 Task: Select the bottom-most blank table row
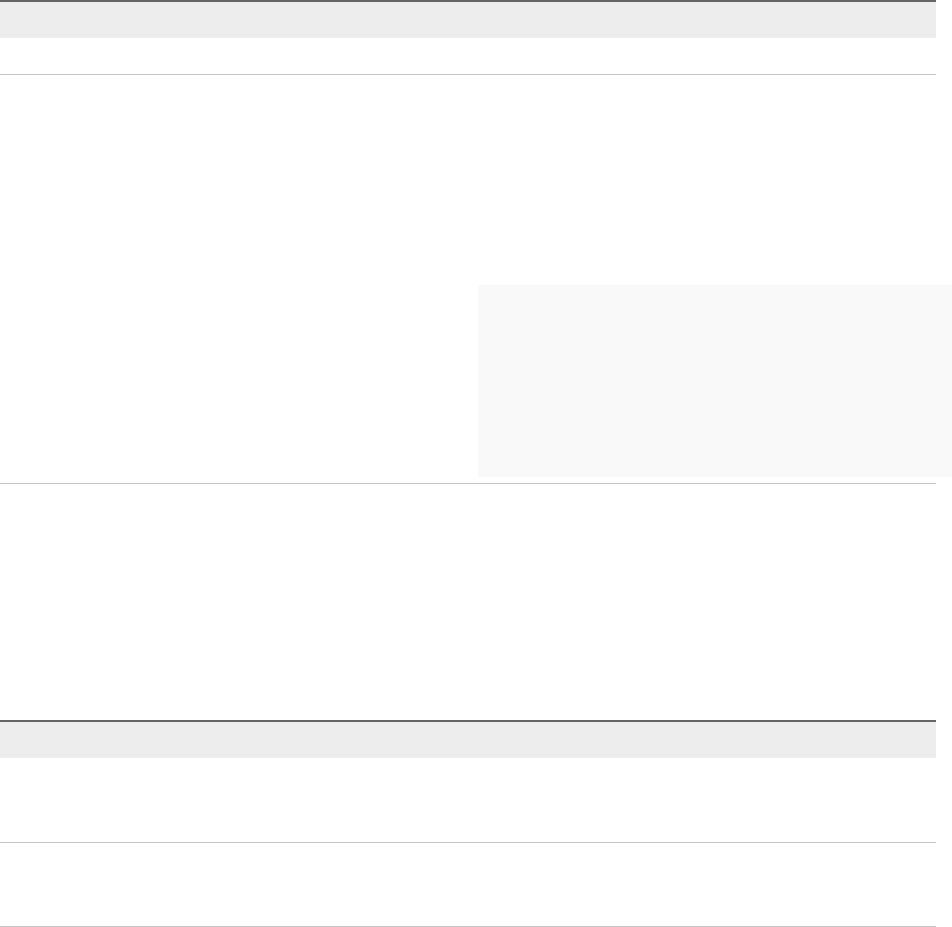click(468, 884)
